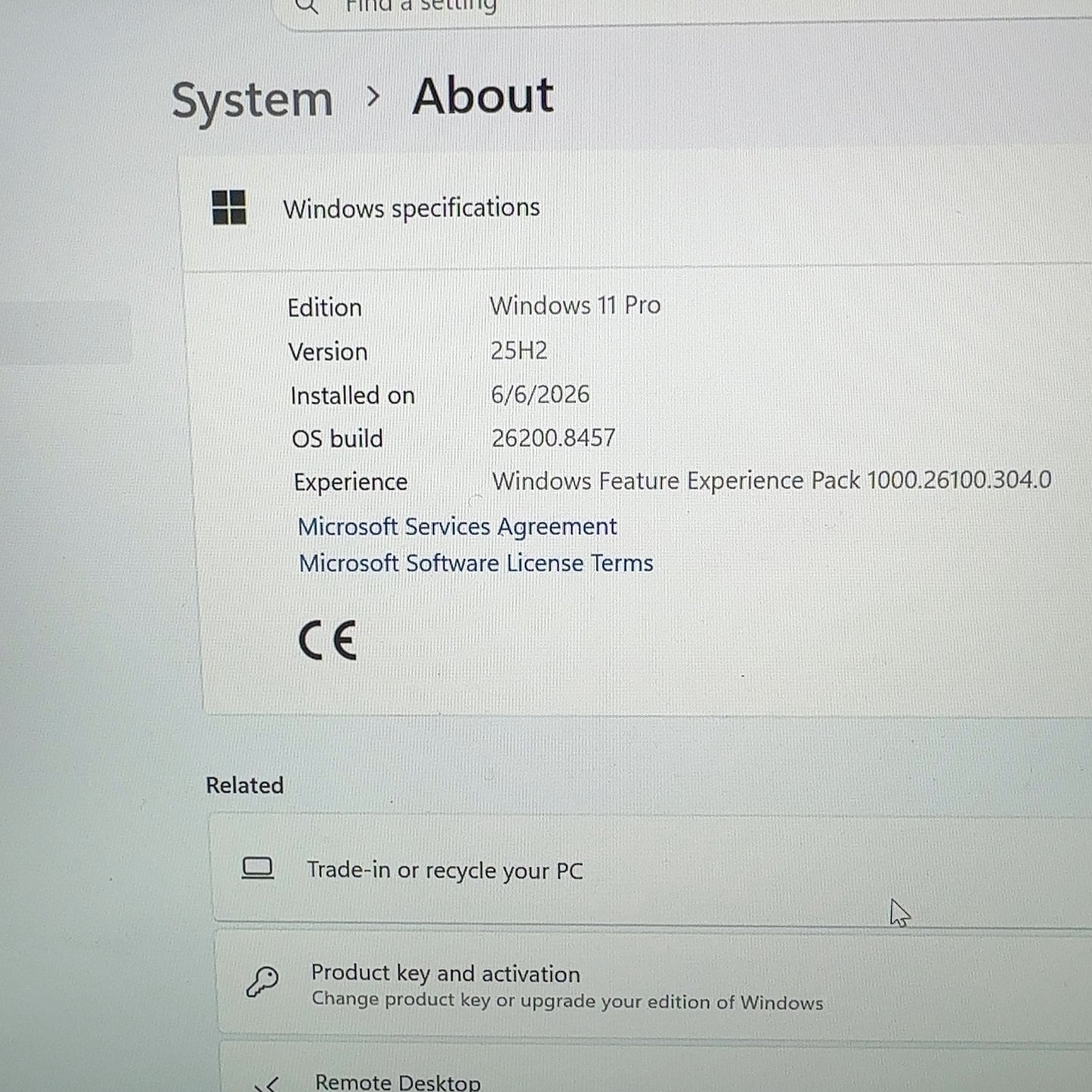This screenshot has height=1092, width=1092.
Task: Click the Remote Desktop icon
Action: 268,1084
